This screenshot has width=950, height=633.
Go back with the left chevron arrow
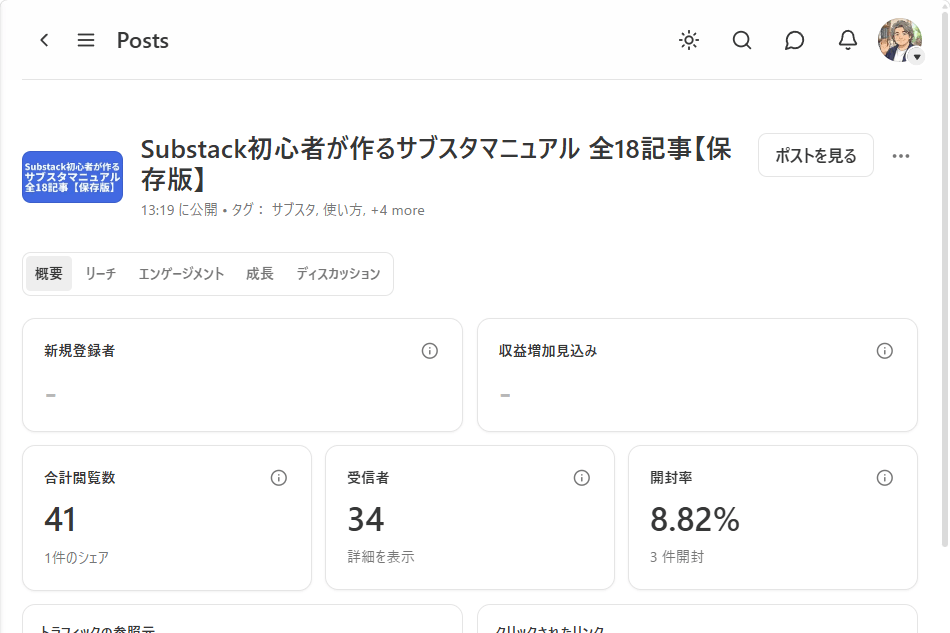tap(44, 41)
